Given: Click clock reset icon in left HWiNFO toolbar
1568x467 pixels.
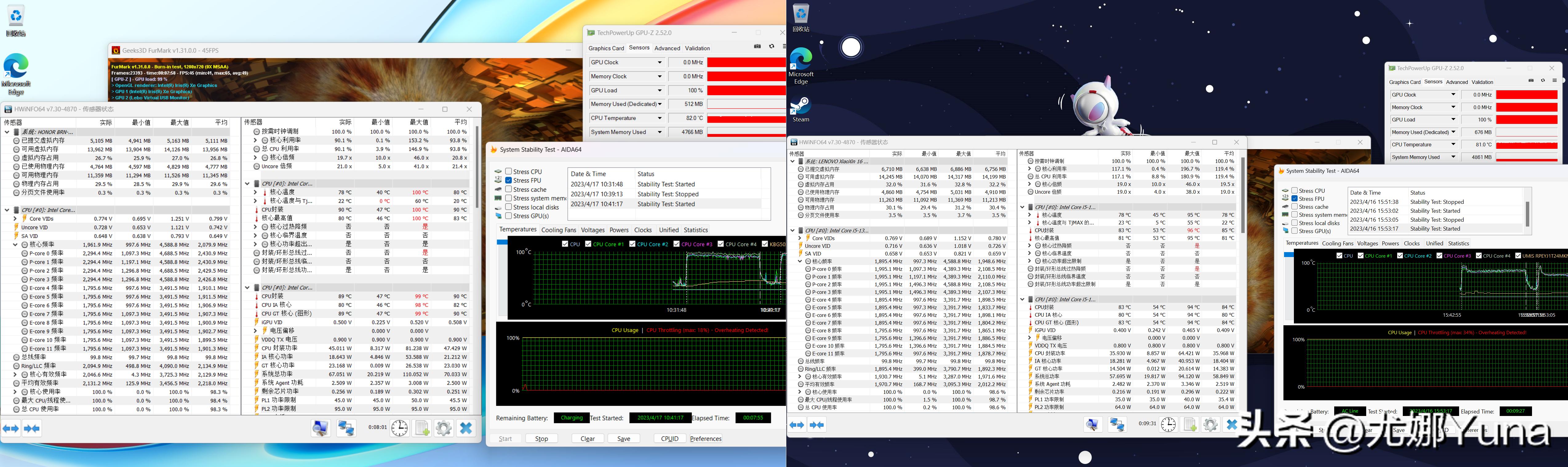Looking at the screenshot, I should pyautogui.click(x=399, y=428).
